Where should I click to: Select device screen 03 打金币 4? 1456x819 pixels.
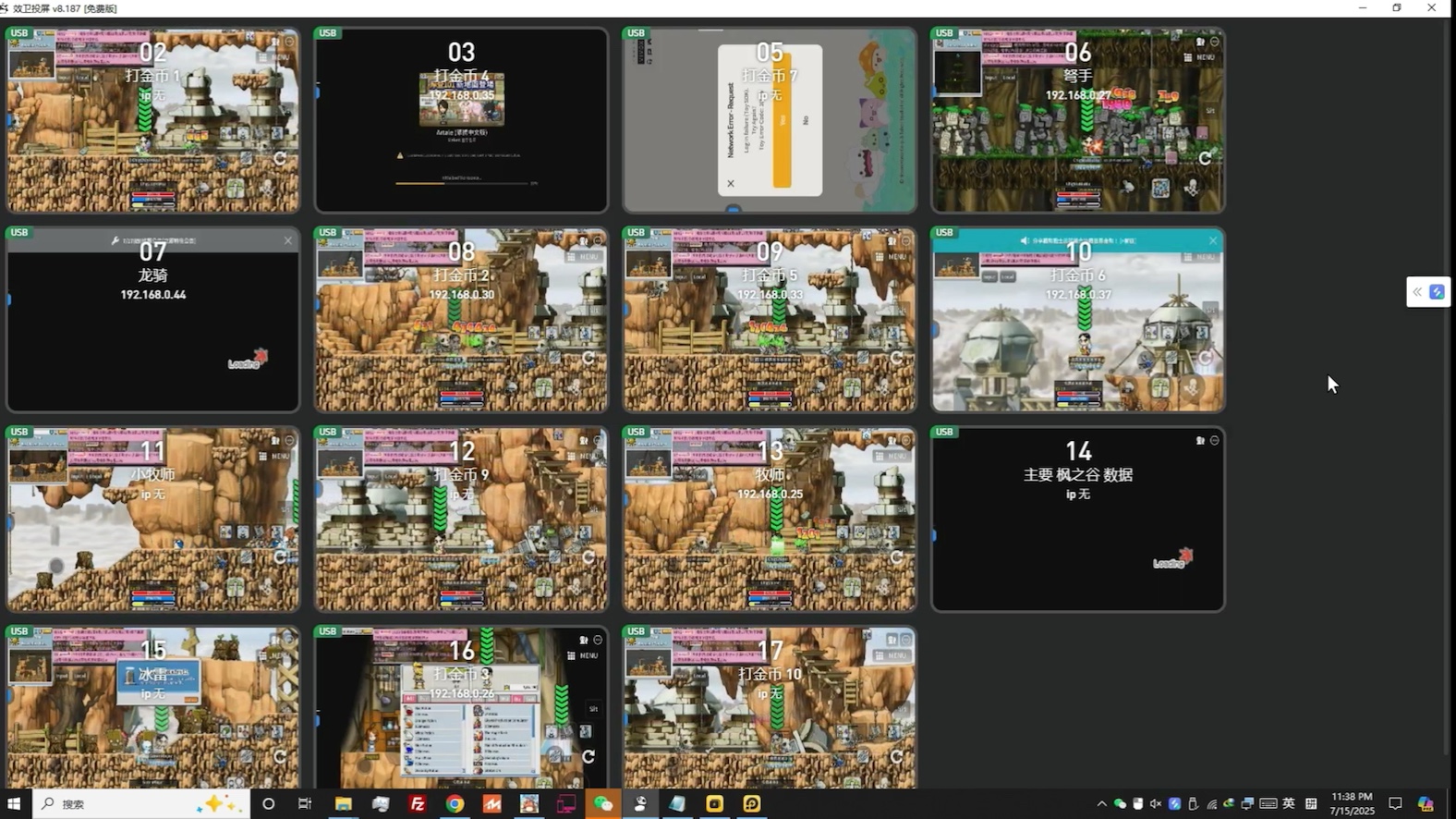click(461, 120)
